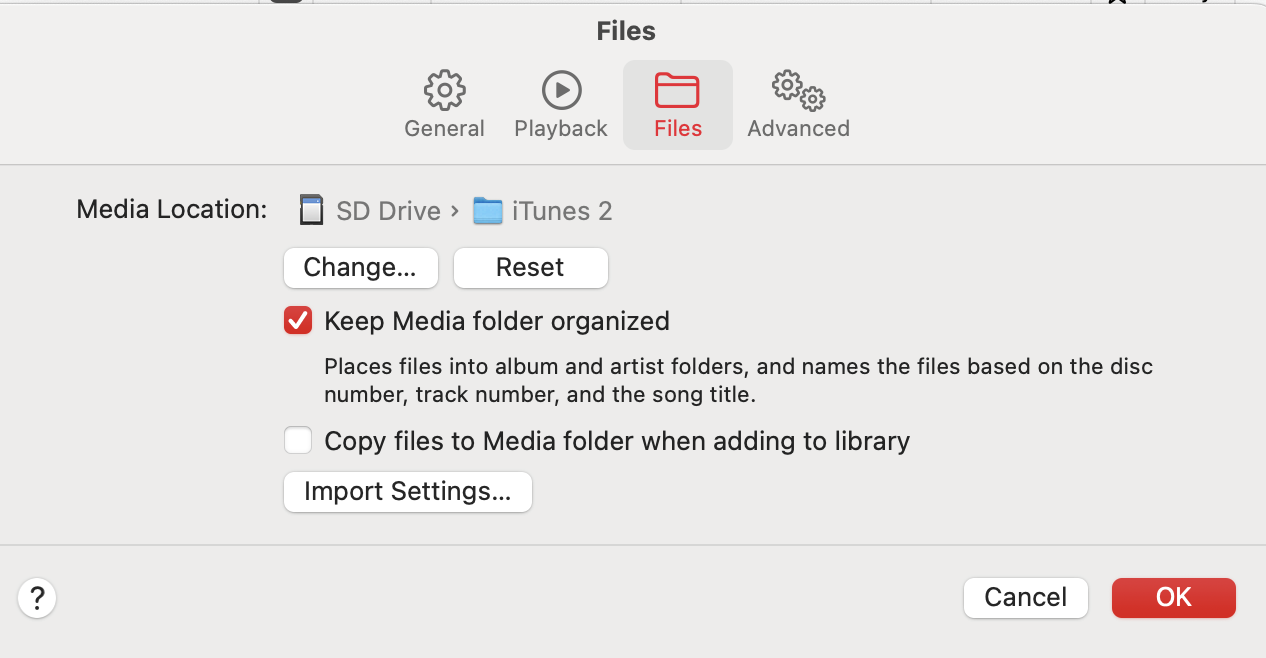Uncheck Keep Media folder organized
Viewport: 1266px width, 658px height.
[298, 321]
